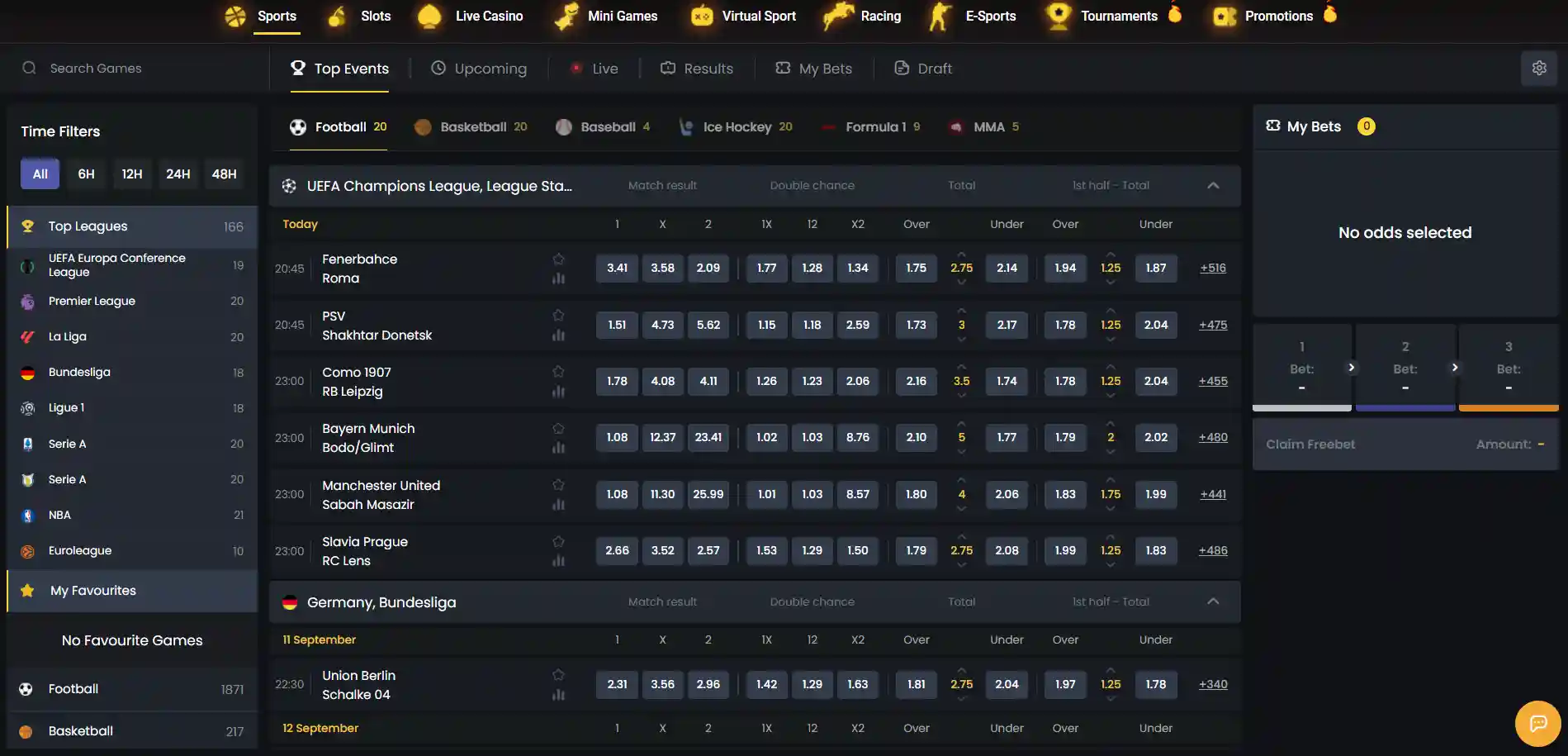Image resolution: width=1568 pixels, height=756 pixels.
Task: Open La Liga in sidebar
Action: [132, 337]
